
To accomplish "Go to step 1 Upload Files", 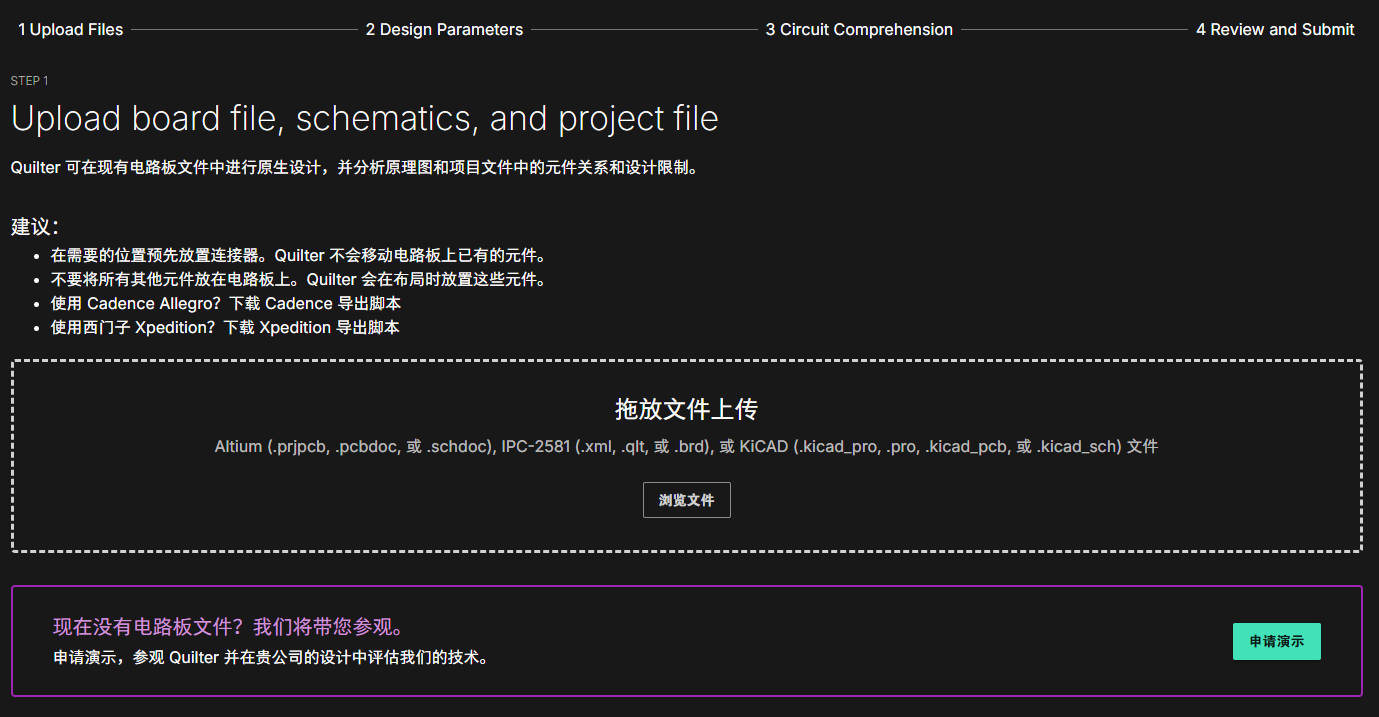I will coord(71,30).
